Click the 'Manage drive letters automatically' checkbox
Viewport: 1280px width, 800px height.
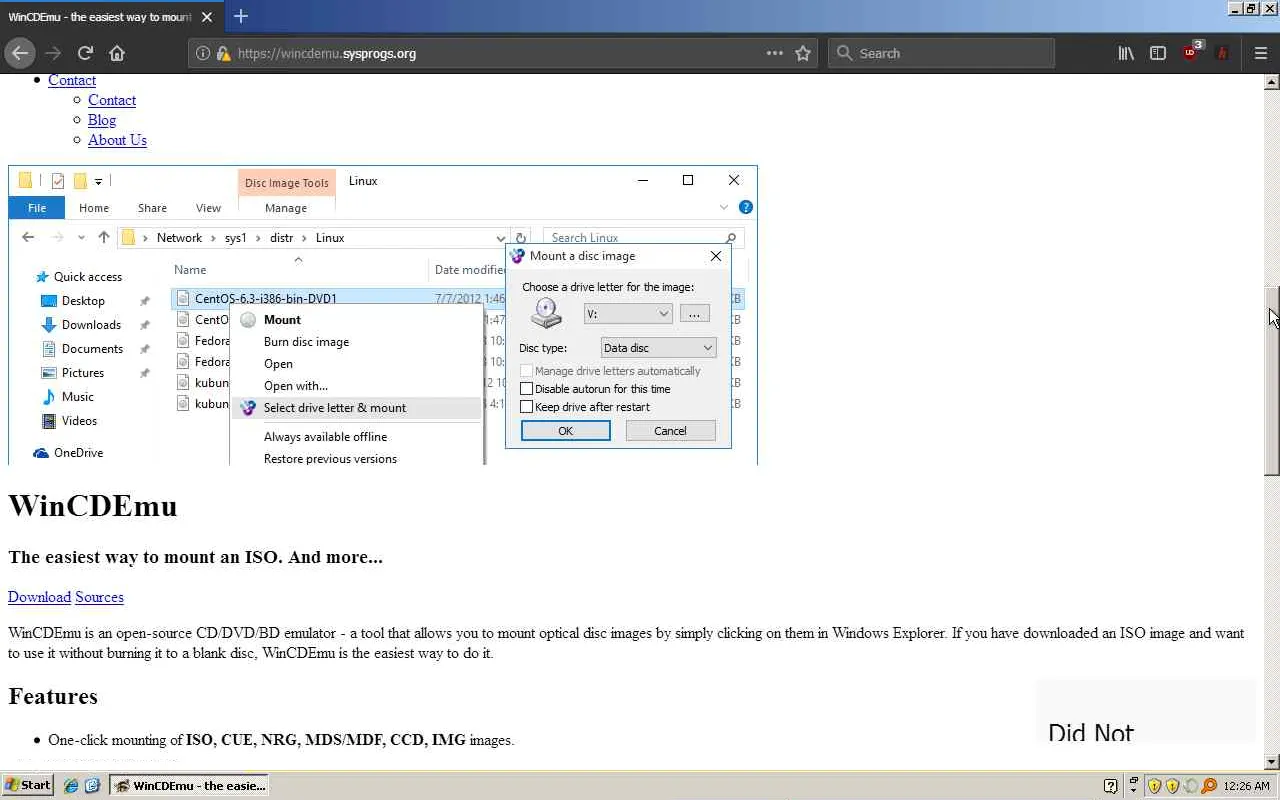point(526,371)
